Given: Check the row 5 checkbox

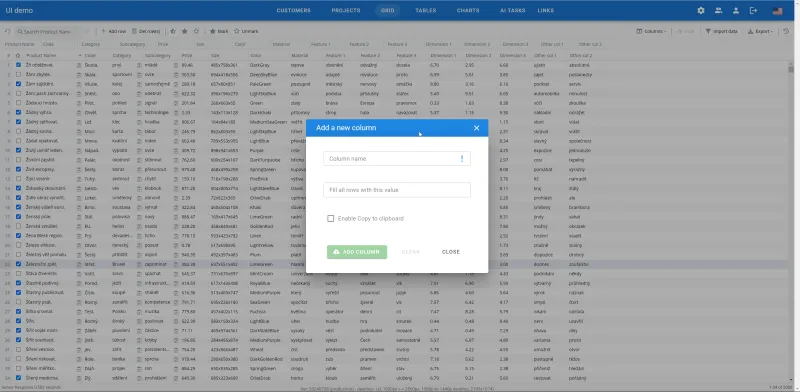Looking at the screenshot, I should tap(18, 103).
